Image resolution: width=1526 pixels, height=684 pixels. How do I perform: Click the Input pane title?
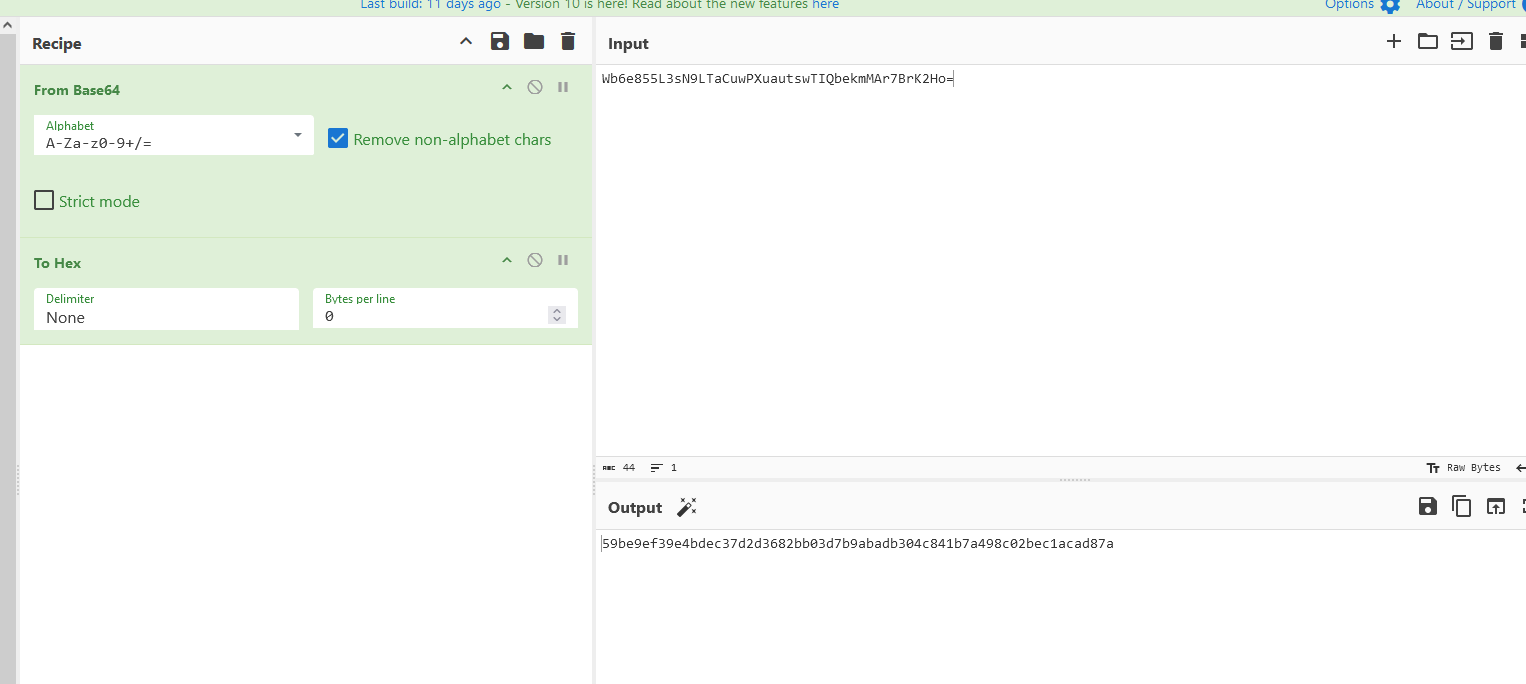pos(628,43)
